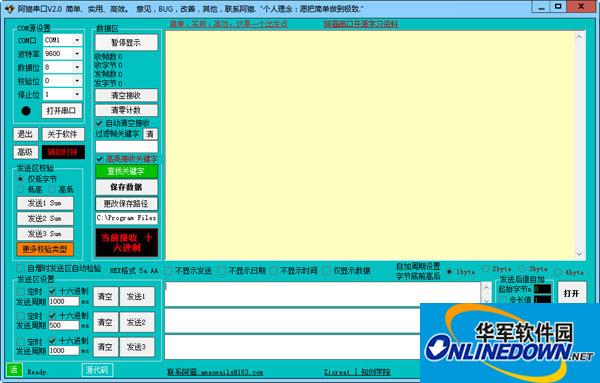600x383 pixels.
Task: Click receive area scrollbar down arrow
Action: click(x=579, y=254)
